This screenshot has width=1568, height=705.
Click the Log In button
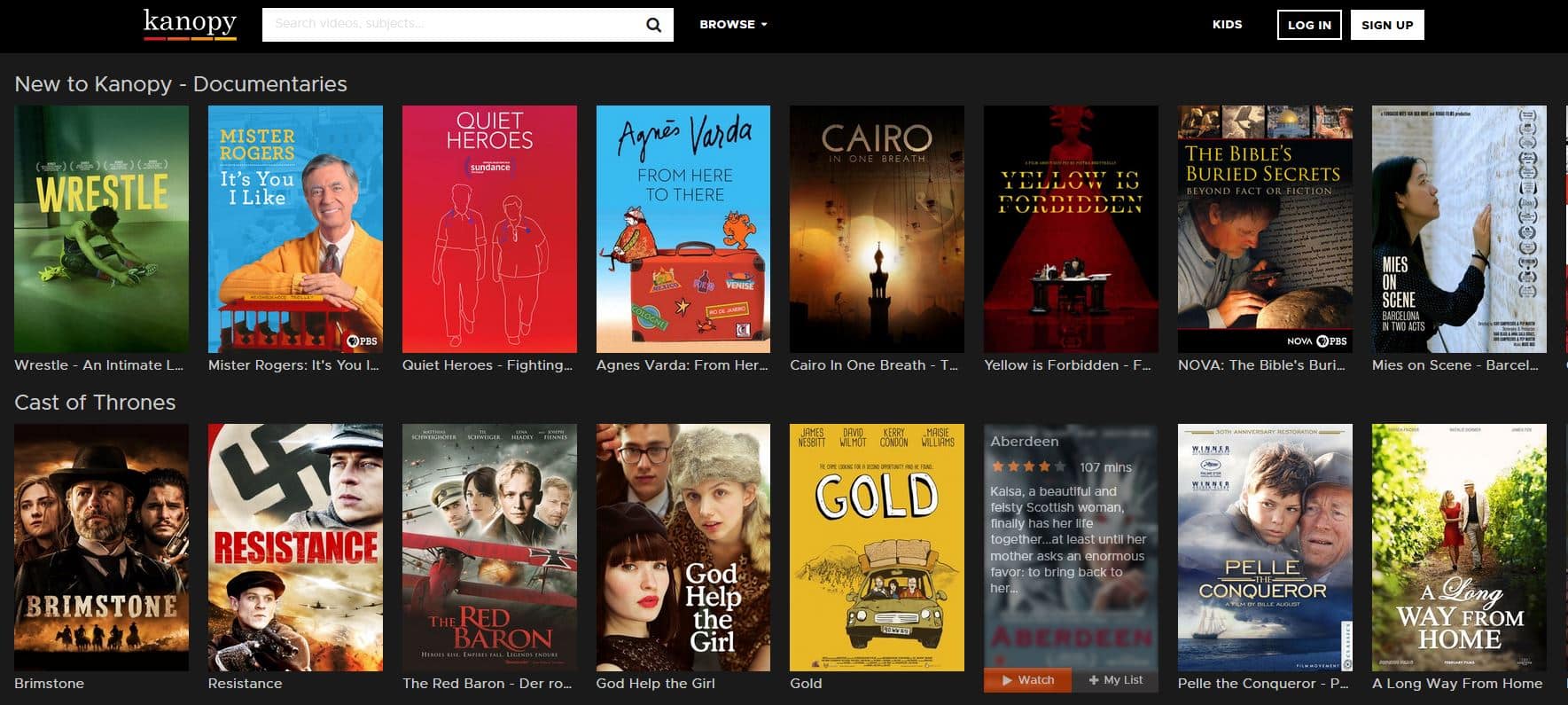1309,25
